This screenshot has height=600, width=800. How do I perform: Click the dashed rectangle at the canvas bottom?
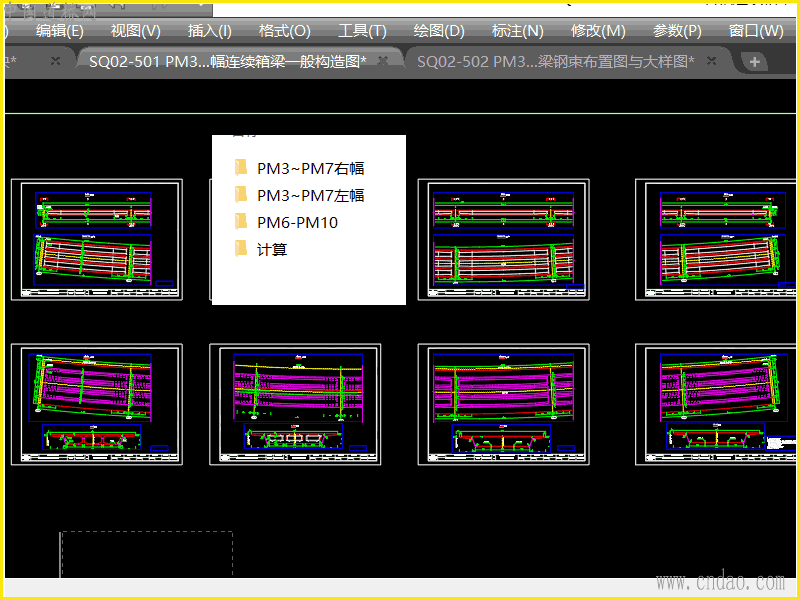coord(146,555)
